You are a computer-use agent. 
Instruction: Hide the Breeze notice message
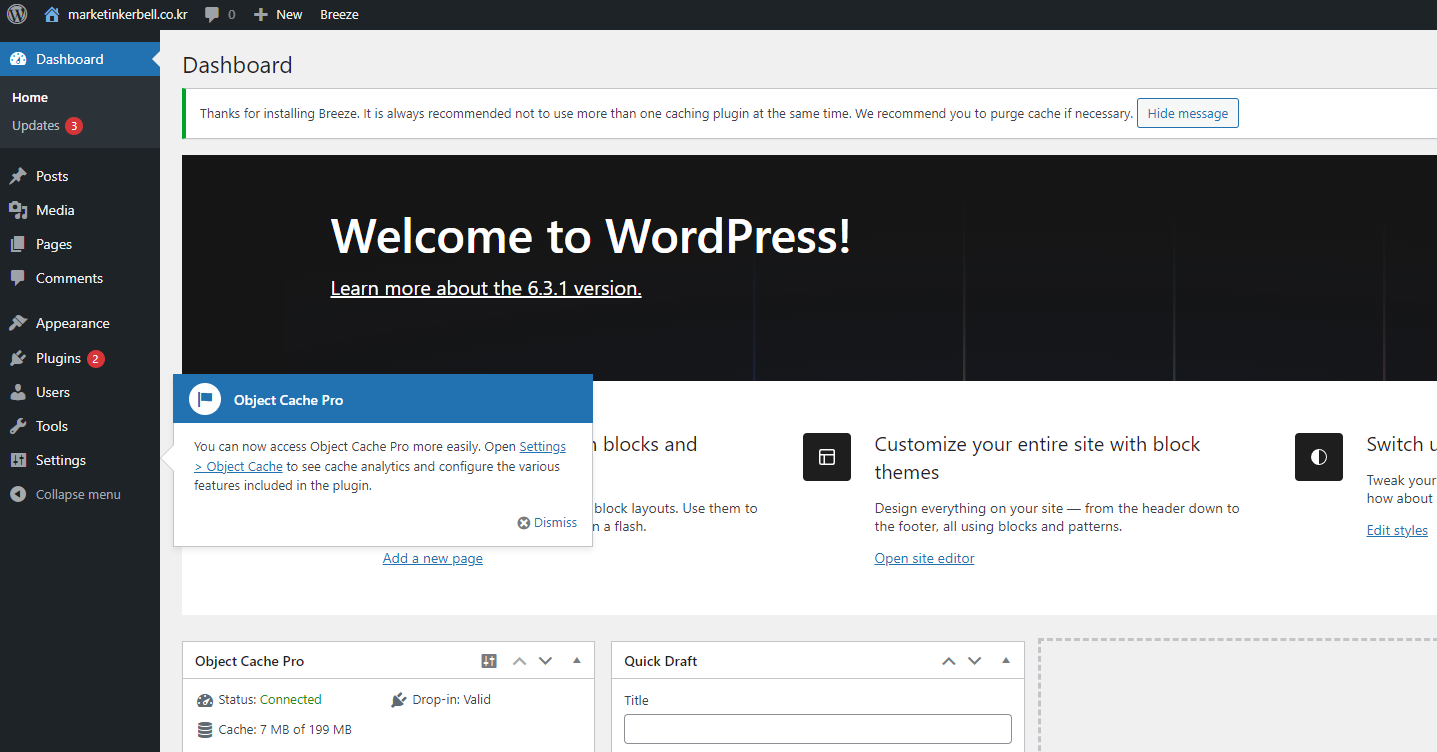(x=1188, y=113)
